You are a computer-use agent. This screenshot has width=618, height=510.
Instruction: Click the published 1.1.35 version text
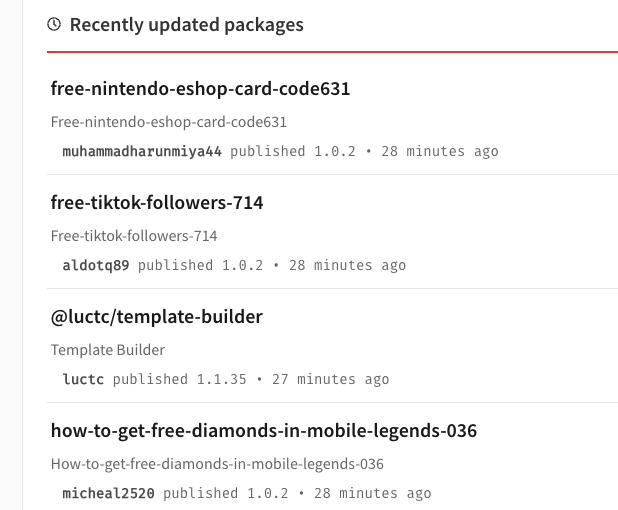tap(180, 379)
